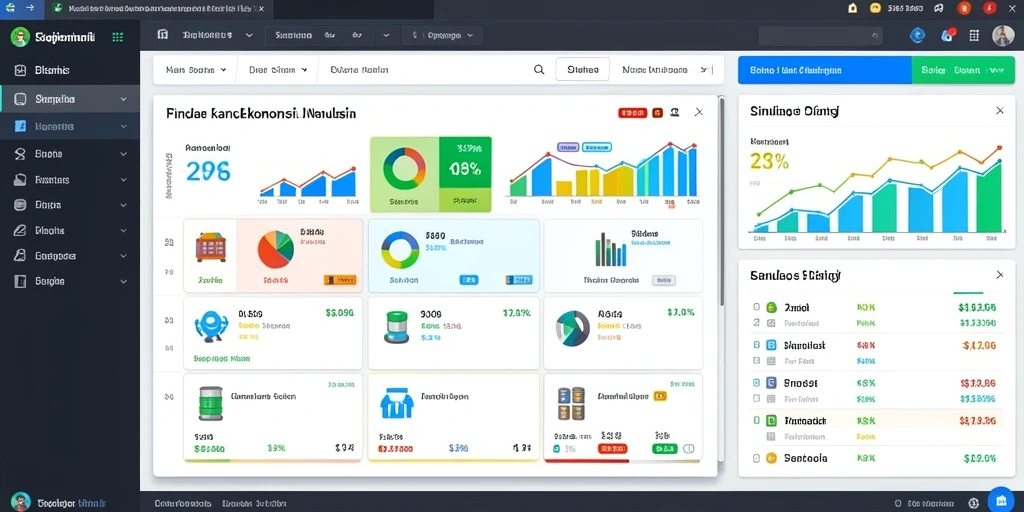The height and width of the screenshot is (512, 1024).
Task: Click the magnifier search icon in filter bar
Action: click(x=539, y=69)
